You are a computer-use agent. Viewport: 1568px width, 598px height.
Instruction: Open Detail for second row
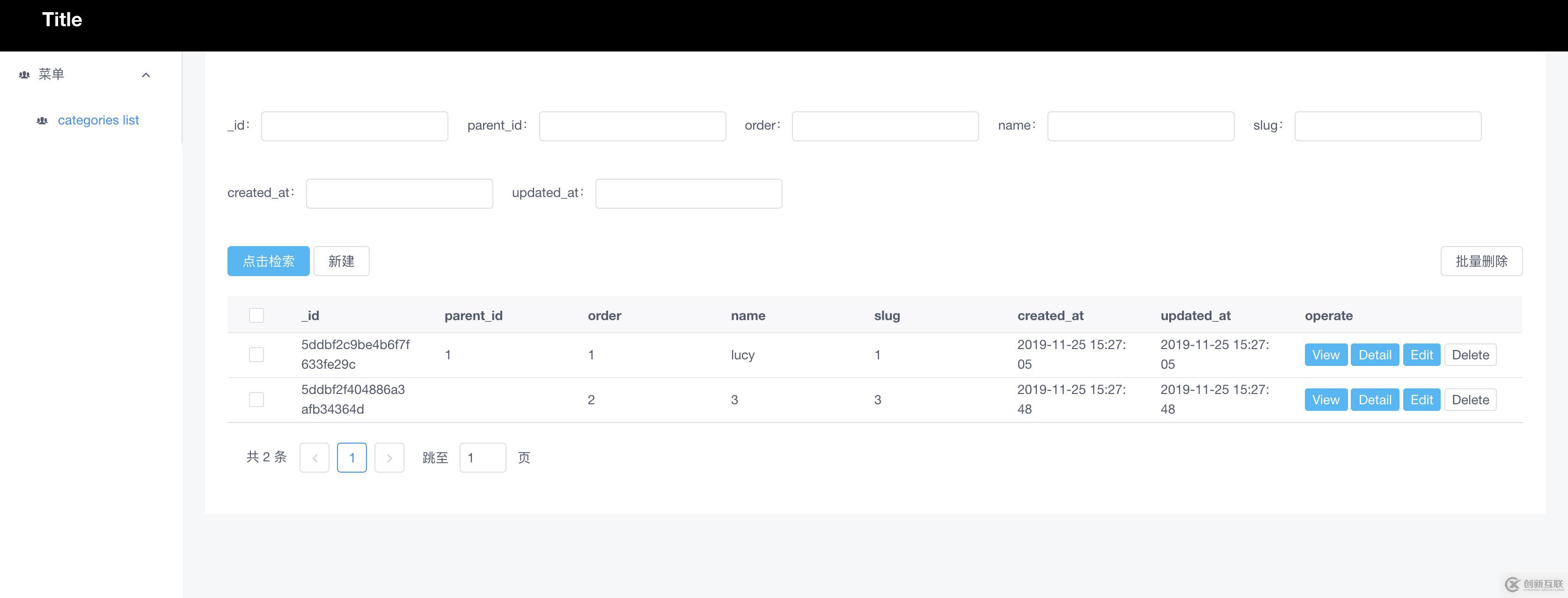click(x=1374, y=400)
